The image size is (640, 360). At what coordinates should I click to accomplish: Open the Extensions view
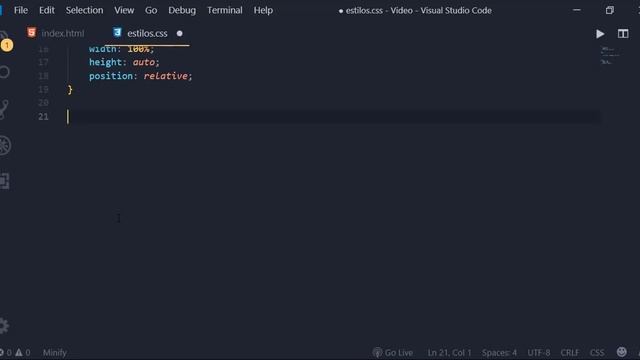(x=5, y=181)
